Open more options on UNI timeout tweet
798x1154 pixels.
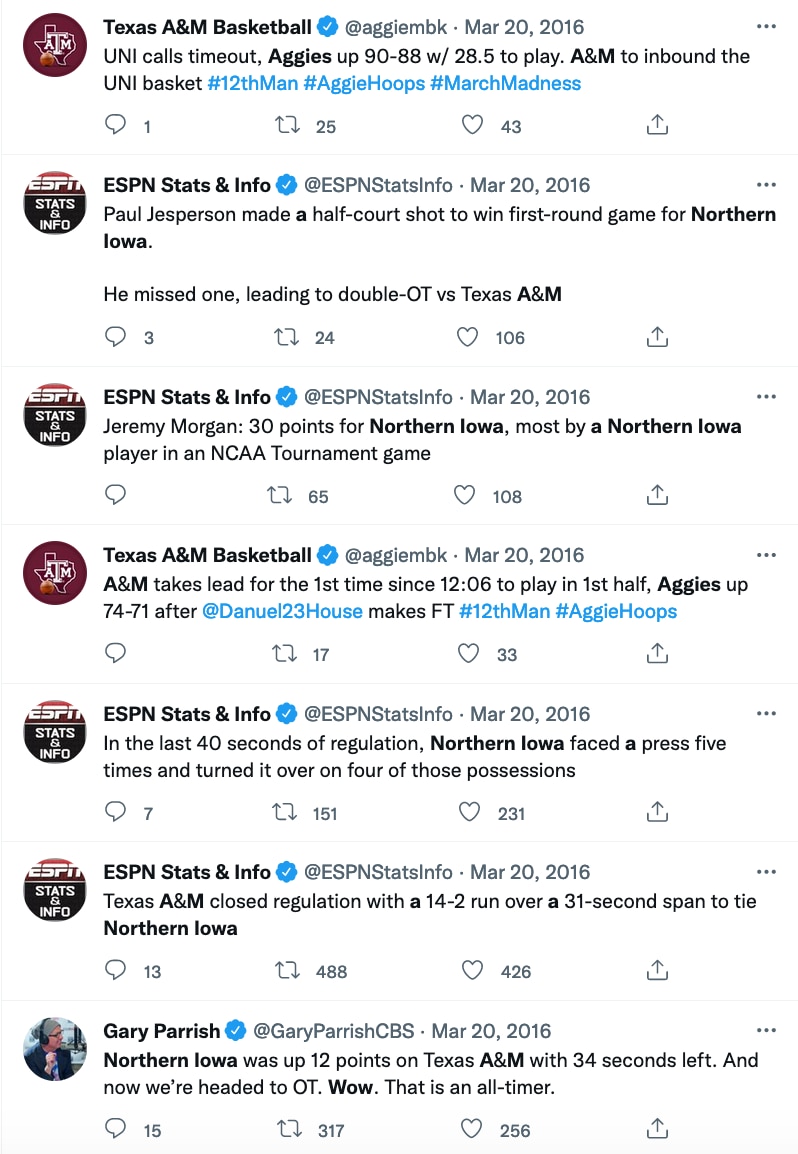click(x=766, y=26)
